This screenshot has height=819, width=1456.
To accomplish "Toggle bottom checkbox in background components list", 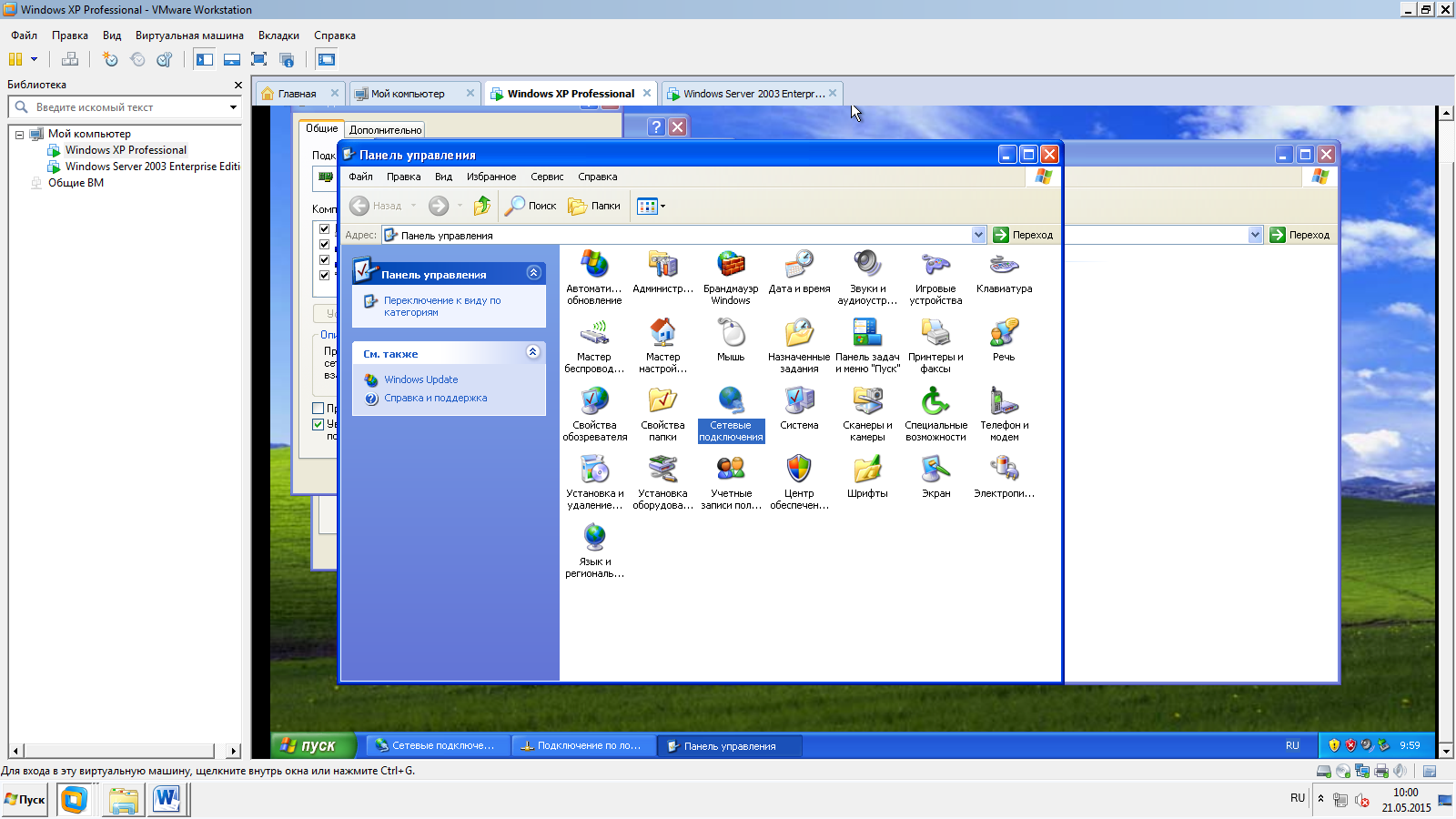I will (325, 275).
